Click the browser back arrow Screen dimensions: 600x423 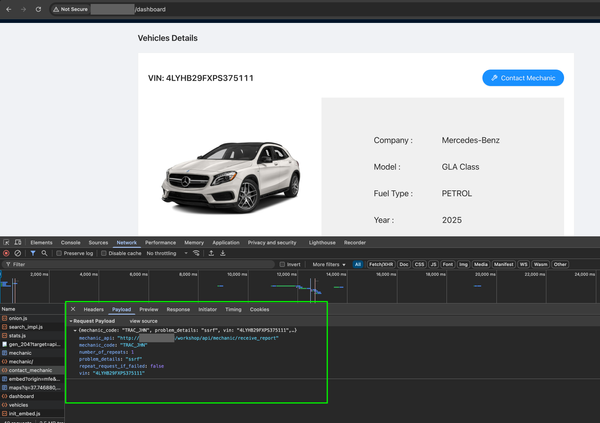[8, 8]
